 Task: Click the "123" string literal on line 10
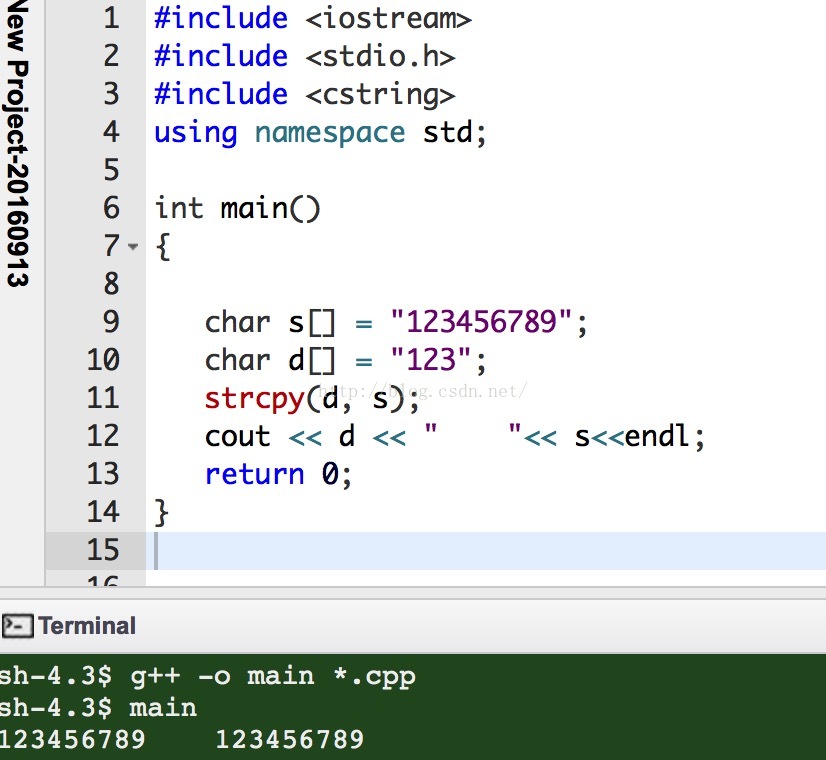point(430,360)
